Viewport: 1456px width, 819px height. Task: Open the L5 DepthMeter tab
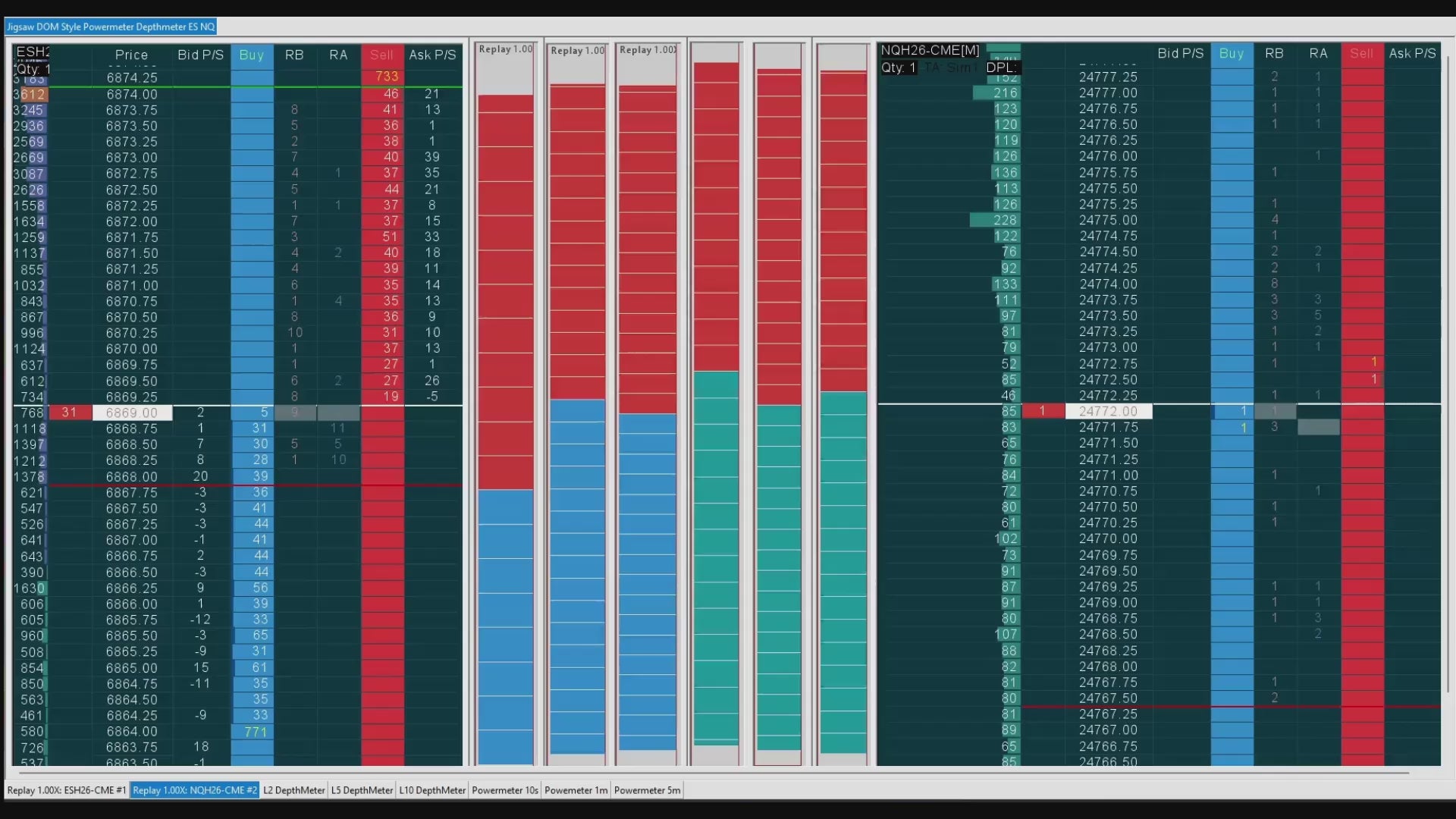[362, 790]
